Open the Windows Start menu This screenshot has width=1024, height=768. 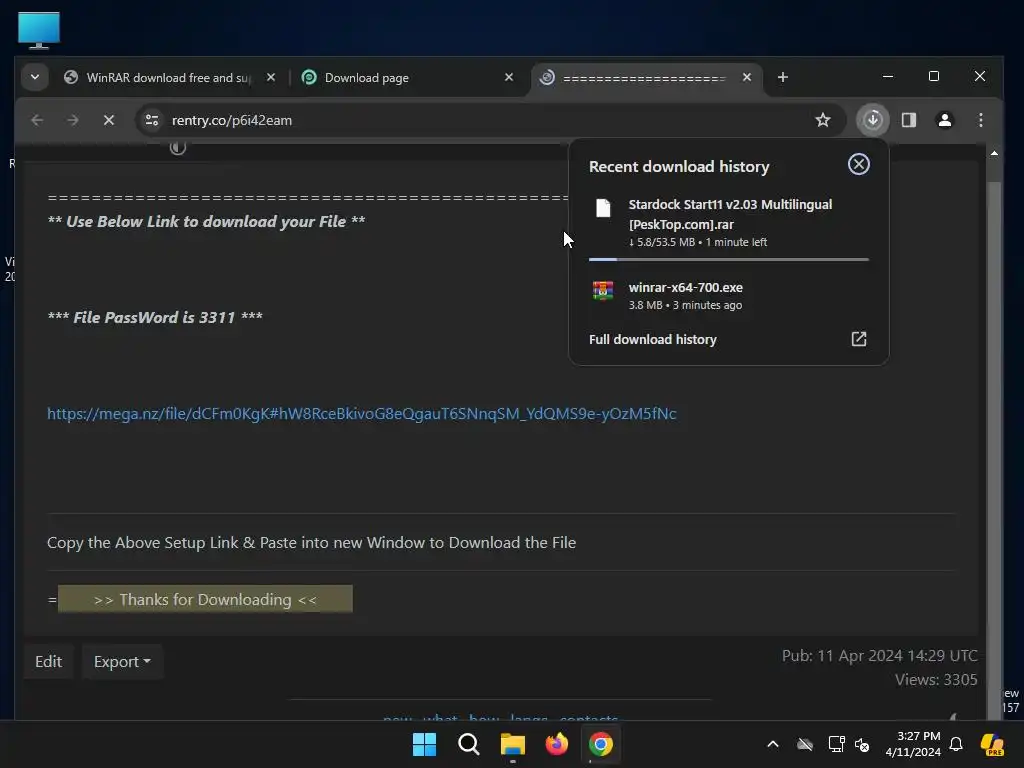tap(424, 744)
